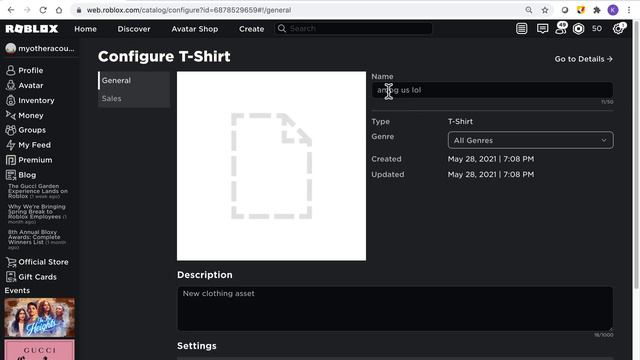
Task: Select the General tab
Action: pyautogui.click(x=134, y=80)
